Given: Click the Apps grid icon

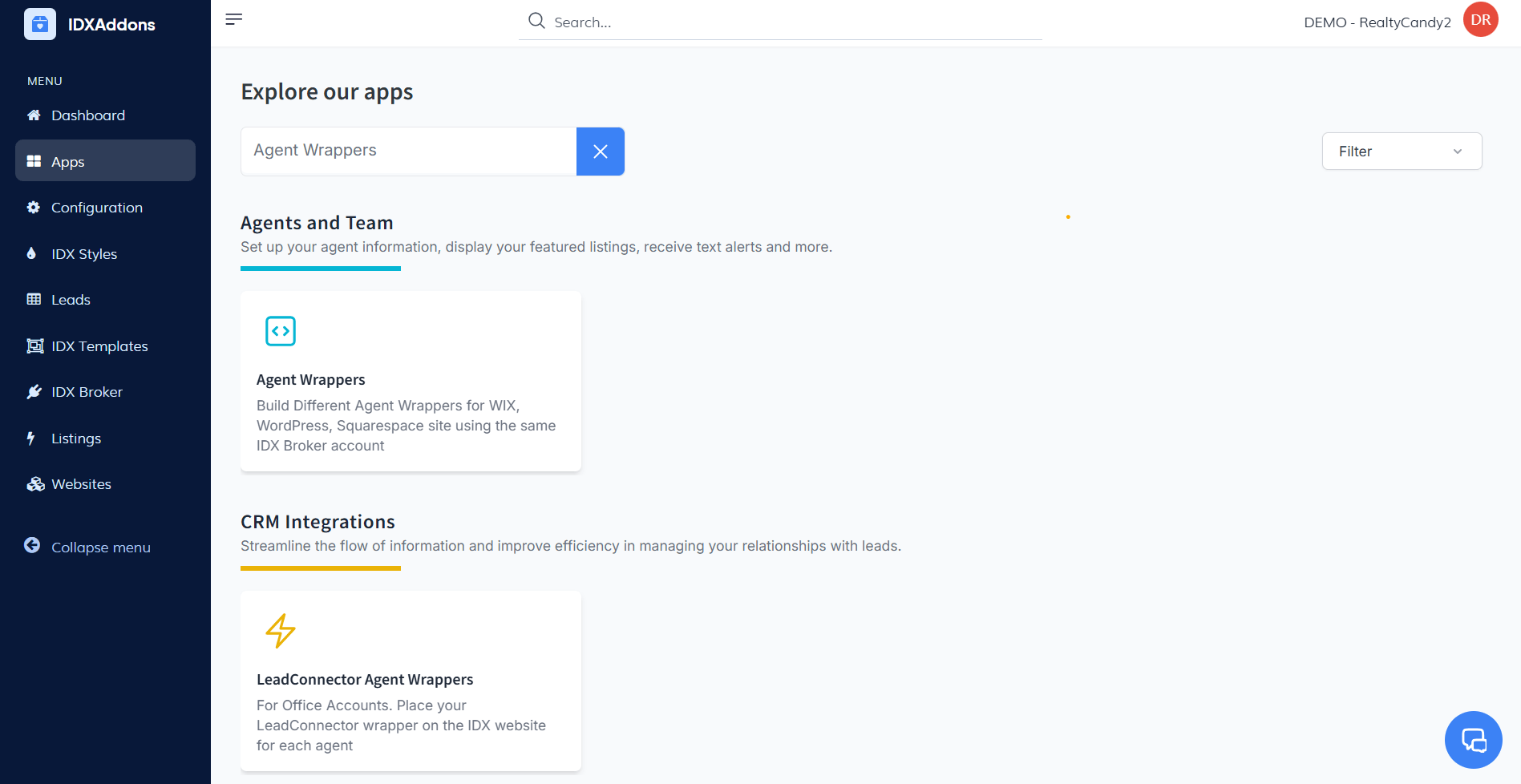Looking at the screenshot, I should click(x=34, y=161).
